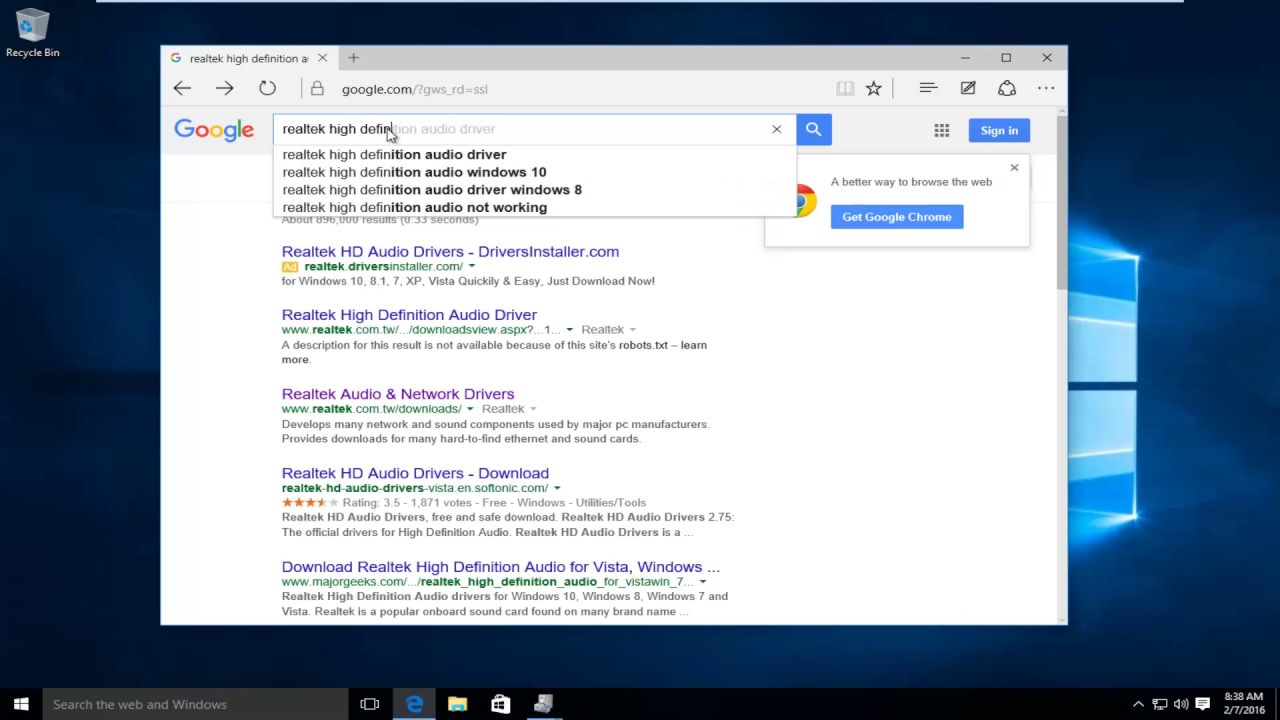Click the Sign in button
The image size is (1280, 720).
click(x=998, y=130)
